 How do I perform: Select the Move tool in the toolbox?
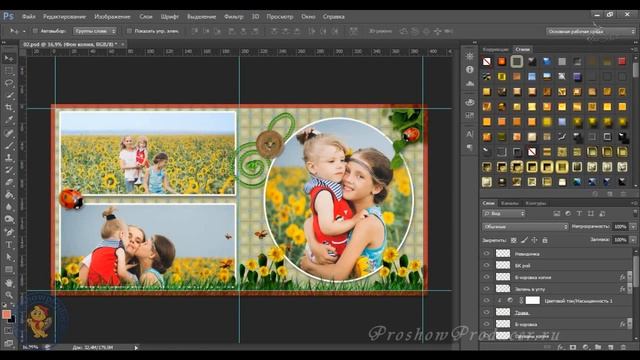pos(9,58)
